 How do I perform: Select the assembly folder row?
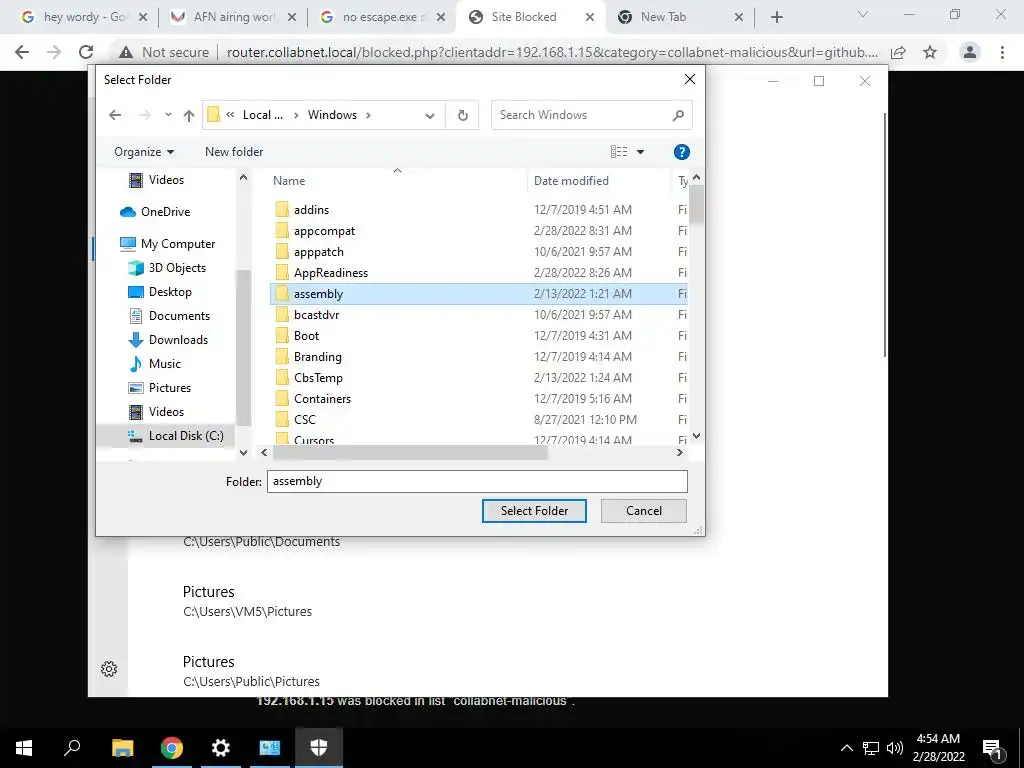point(478,294)
